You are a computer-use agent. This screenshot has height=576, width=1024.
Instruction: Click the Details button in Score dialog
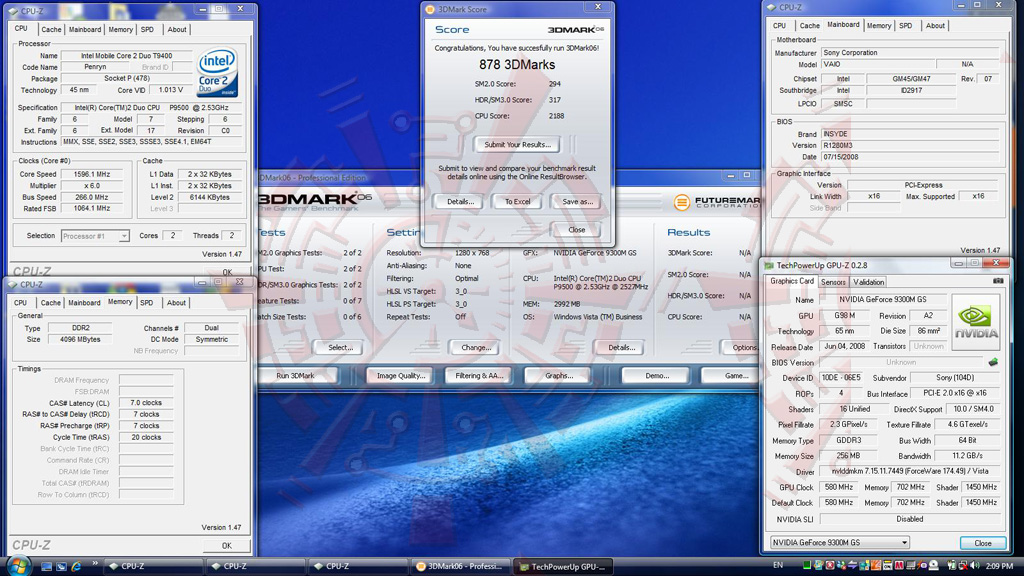(x=460, y=202)
